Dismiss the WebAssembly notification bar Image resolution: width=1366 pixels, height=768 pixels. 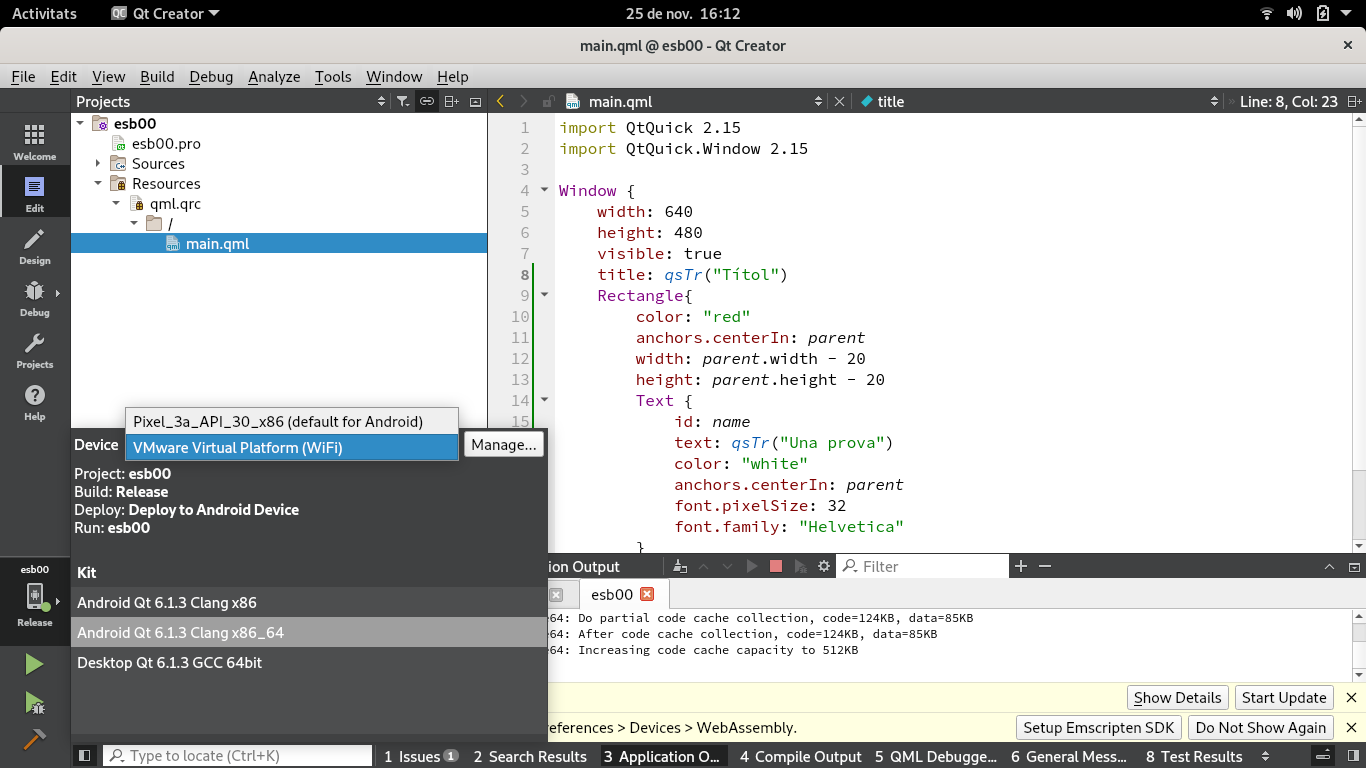click(x=1351, y=728)
